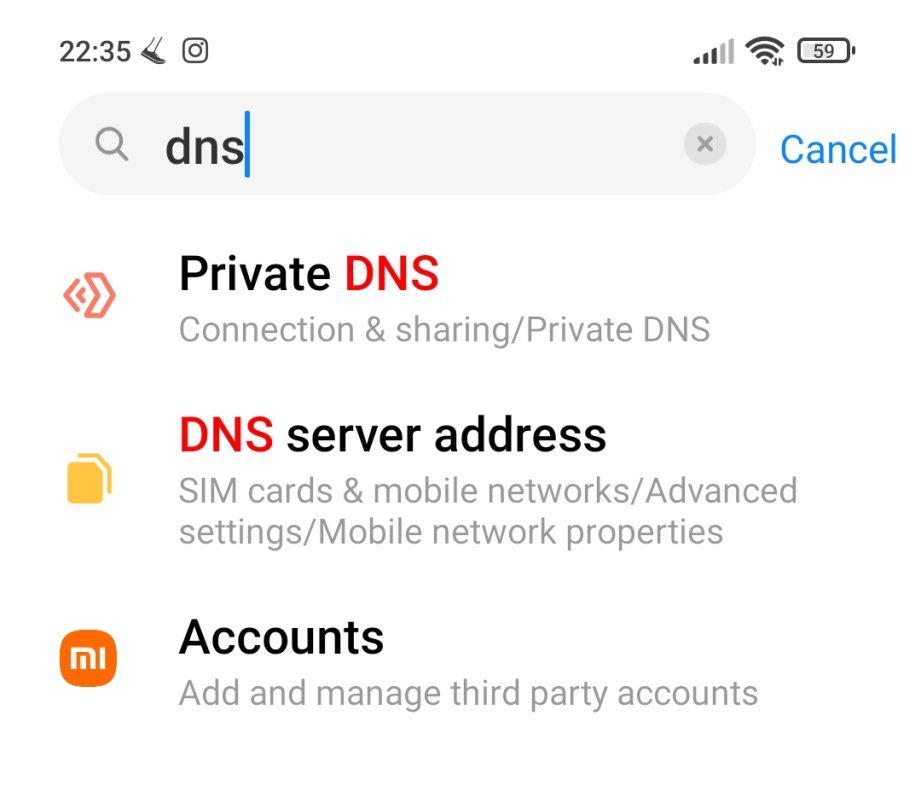Viewport: 921px width, 803px height.
Task: Tap the shoe-shaped icon next to the clock
Action: tap(154, 51)
